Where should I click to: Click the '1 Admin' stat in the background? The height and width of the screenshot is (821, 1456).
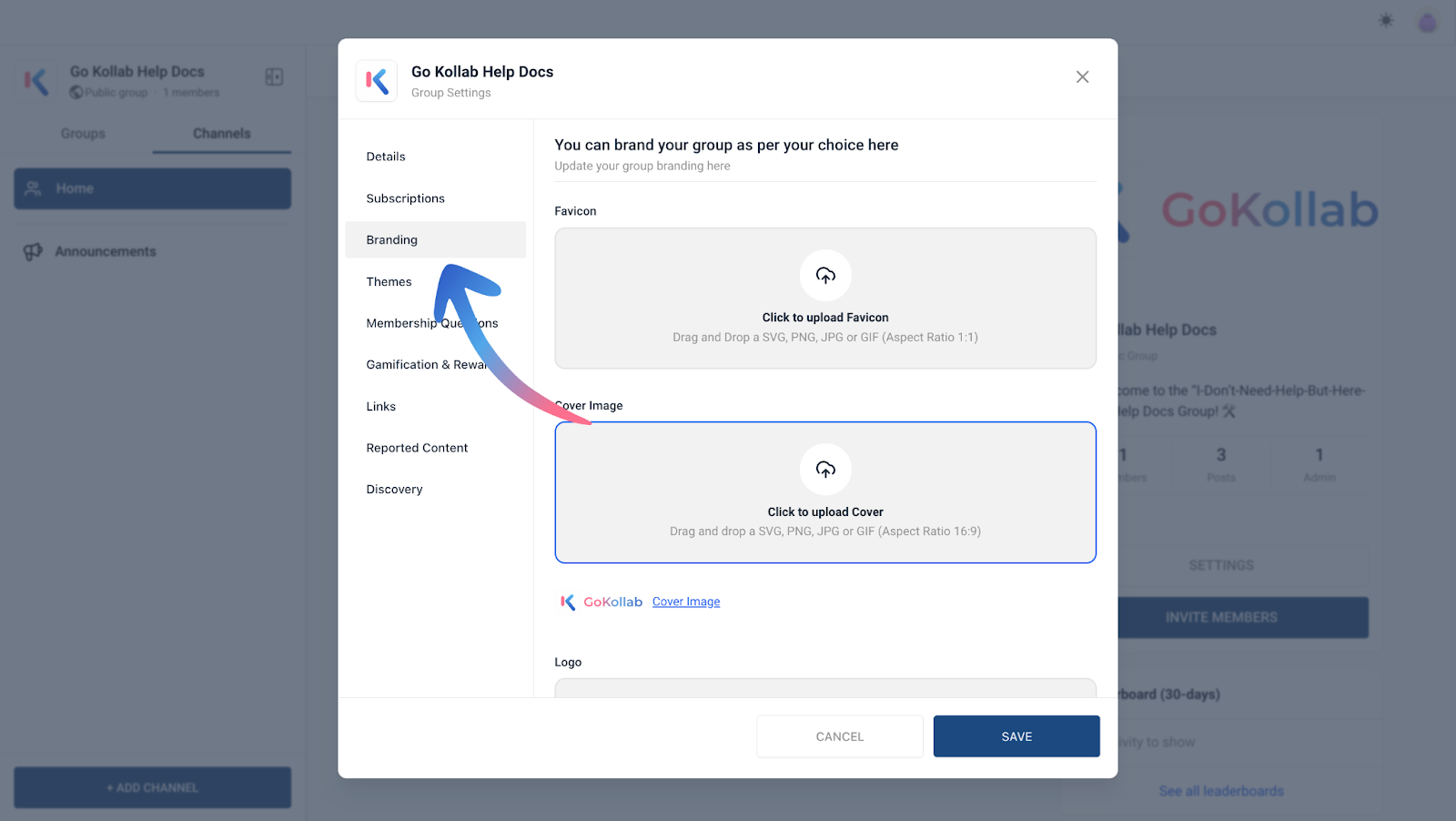coord(1319,464)
